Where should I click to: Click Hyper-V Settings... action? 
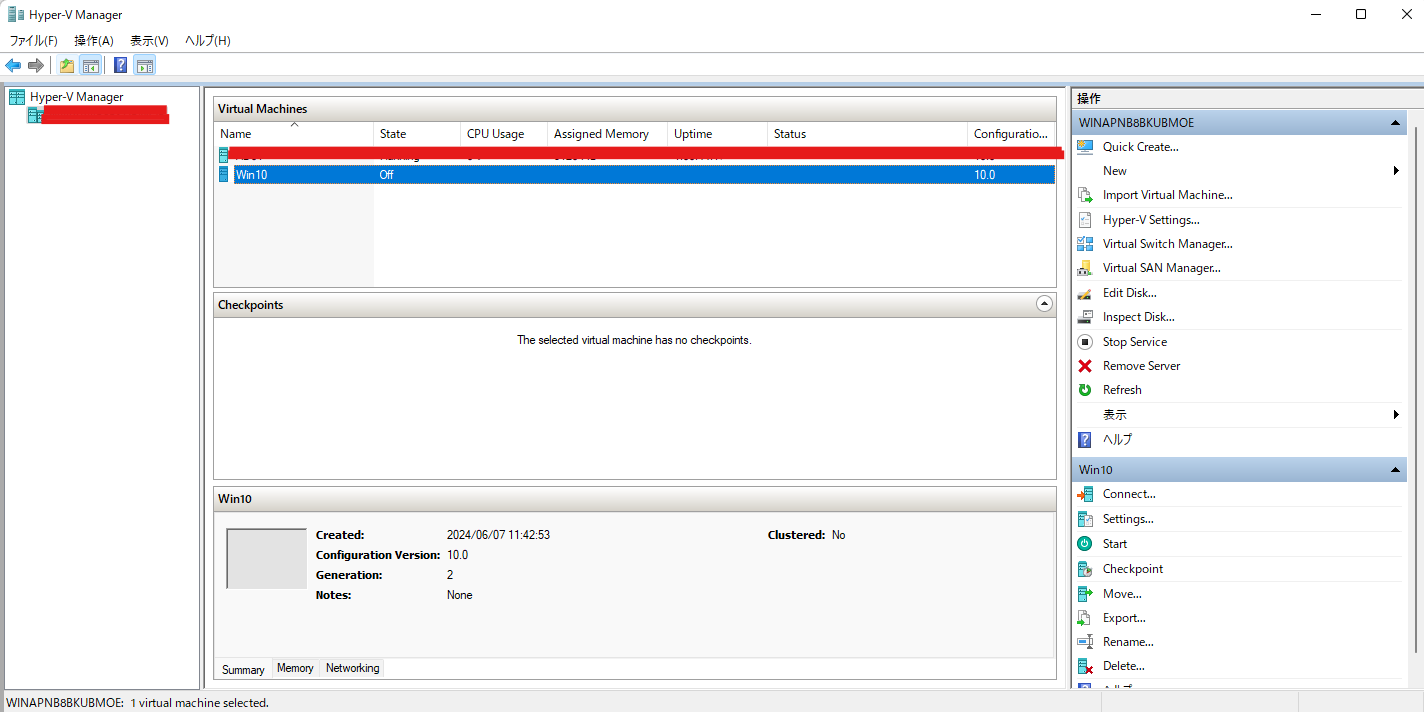[1151, 220]
